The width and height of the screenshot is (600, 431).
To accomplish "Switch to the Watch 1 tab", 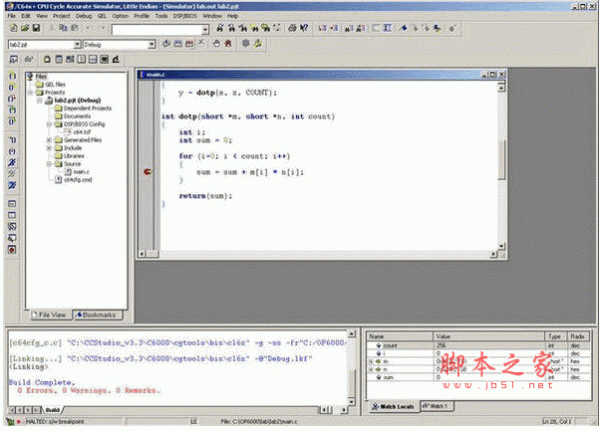I will 435,405.
